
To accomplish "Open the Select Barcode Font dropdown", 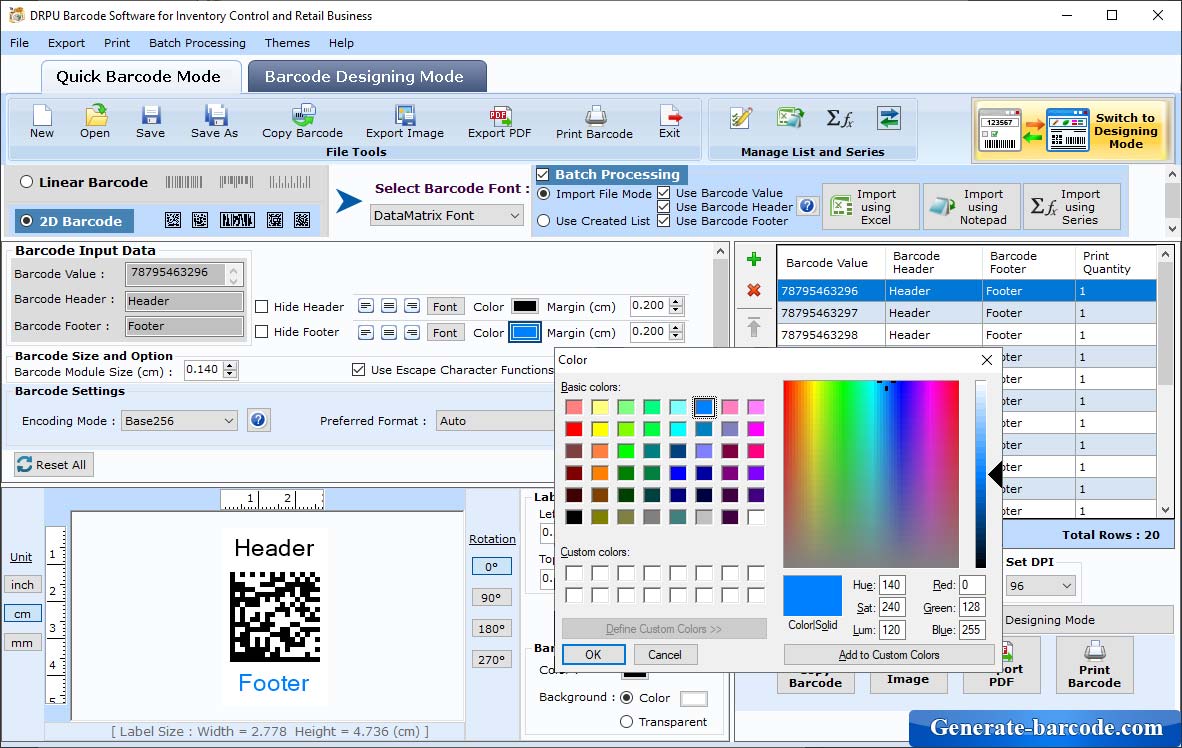I will tap(447, 216).
